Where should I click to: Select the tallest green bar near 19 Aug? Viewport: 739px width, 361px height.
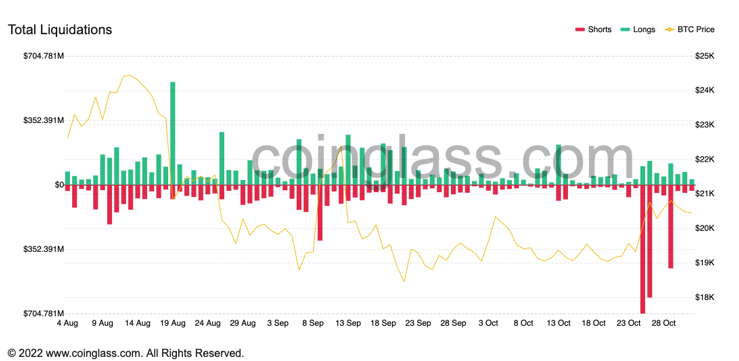pyautogui.click(x=172, y=133)
